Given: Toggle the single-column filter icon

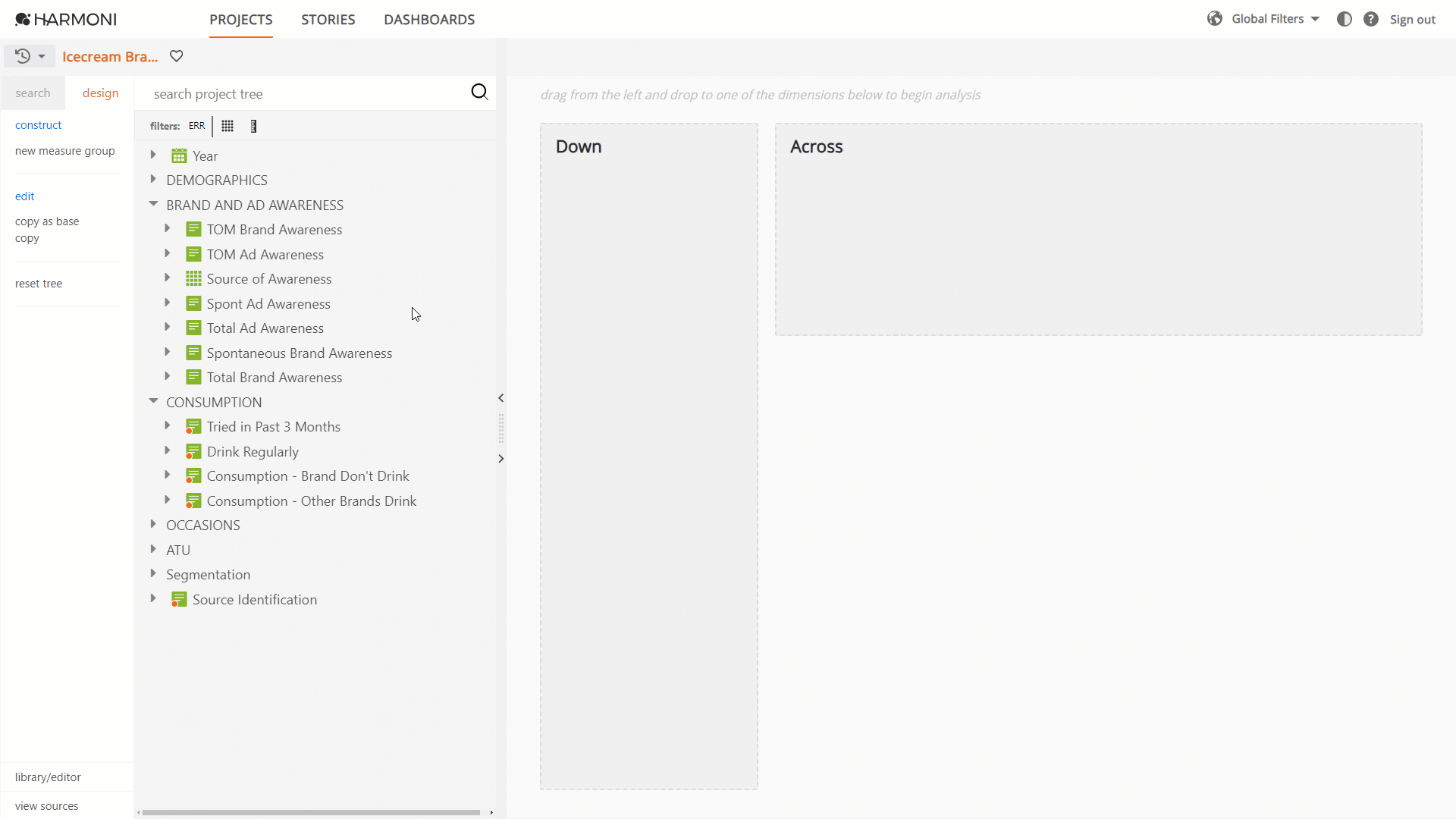Looking at the screenshot, I should (253, 126).
